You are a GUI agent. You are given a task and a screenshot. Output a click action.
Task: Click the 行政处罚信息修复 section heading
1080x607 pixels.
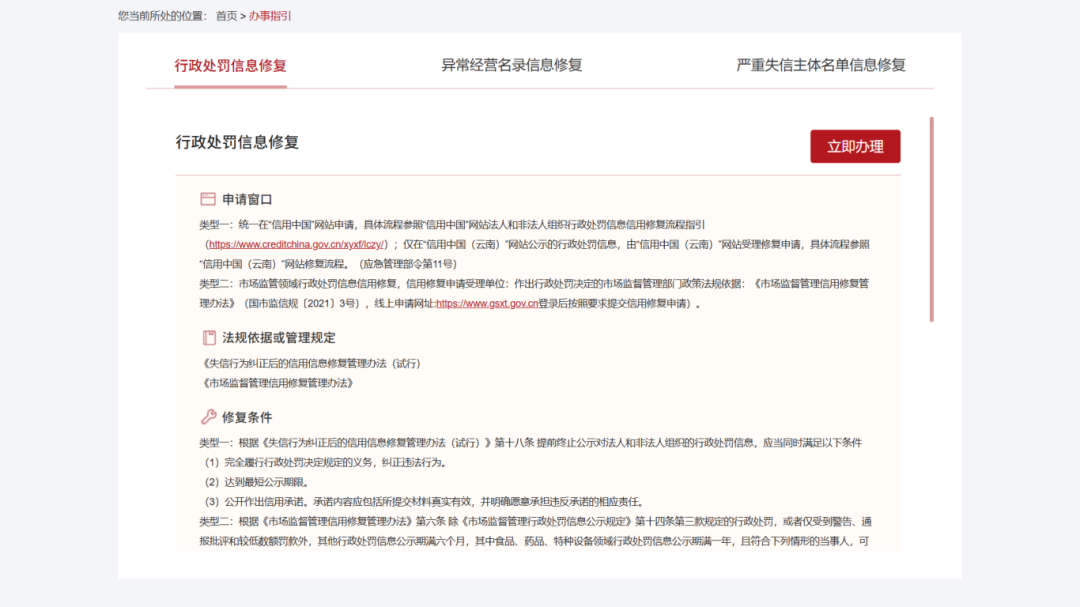click(x=237, y=143)
